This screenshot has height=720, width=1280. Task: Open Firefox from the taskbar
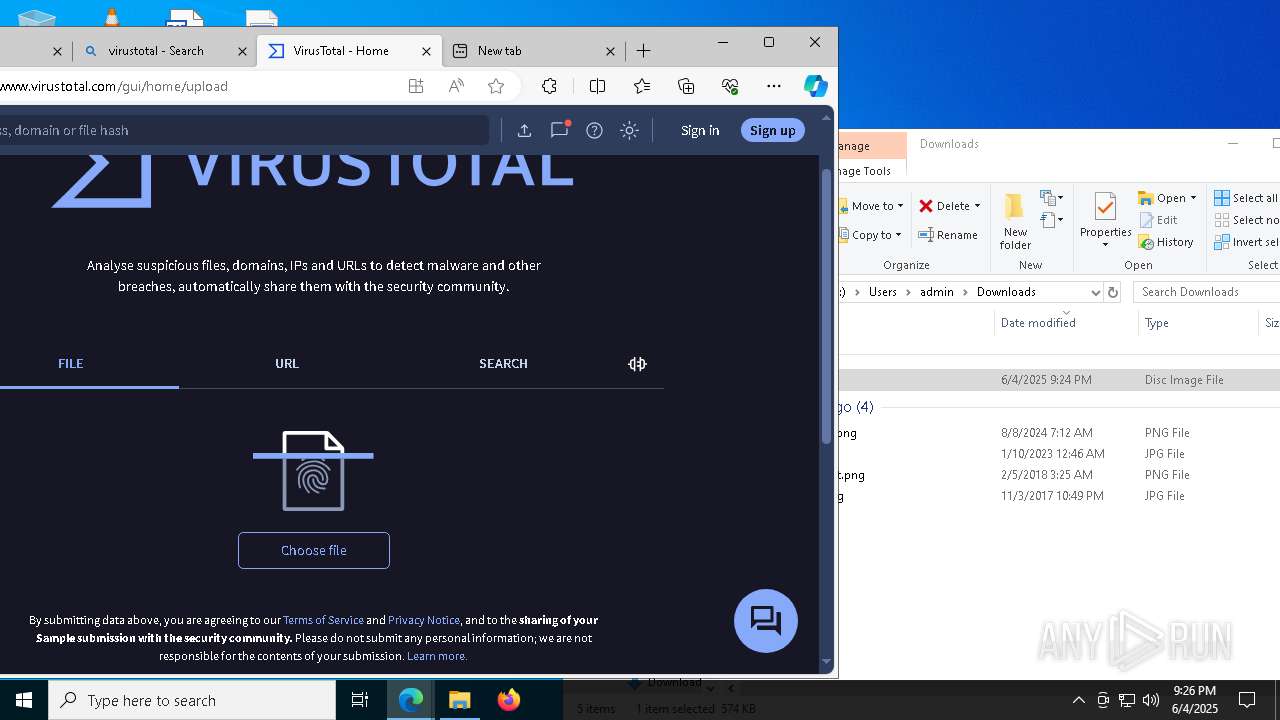(x=509, y=700)
